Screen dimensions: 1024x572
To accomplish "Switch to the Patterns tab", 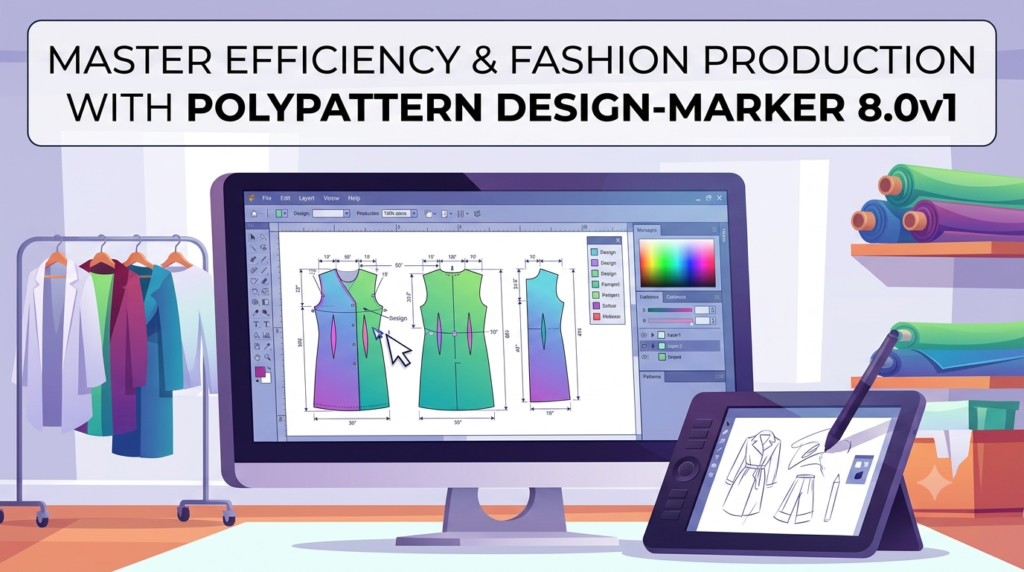I will point(652,377).
